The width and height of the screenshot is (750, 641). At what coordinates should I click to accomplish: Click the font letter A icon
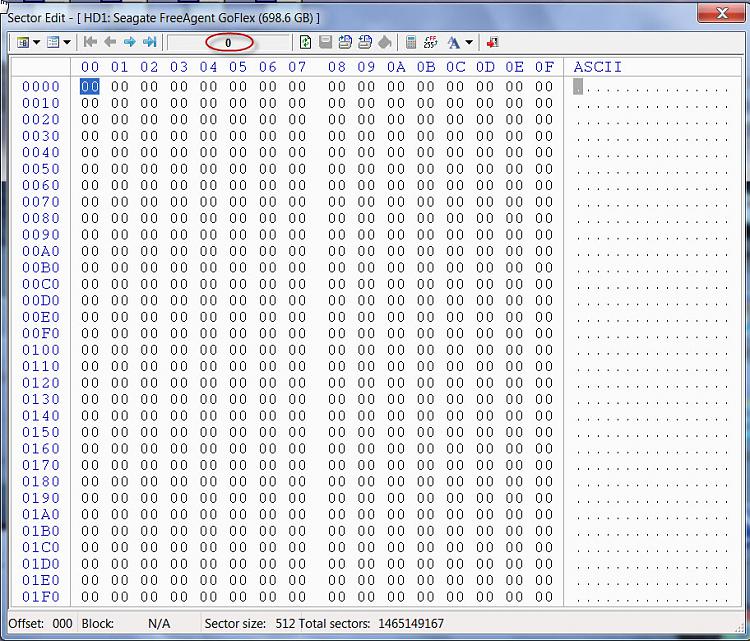point(453,43)
